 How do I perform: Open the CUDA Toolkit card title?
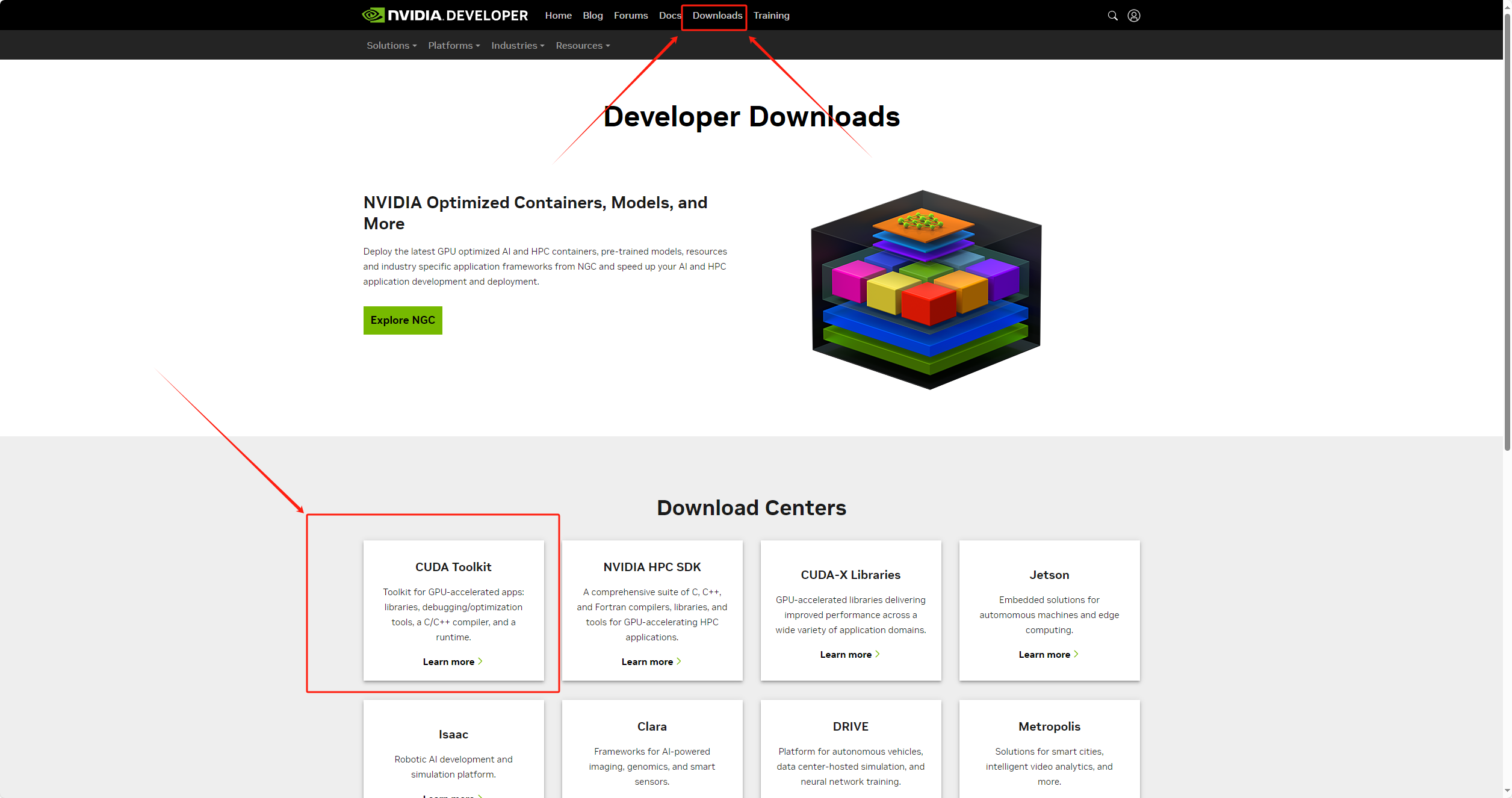[x=453, y=567]
